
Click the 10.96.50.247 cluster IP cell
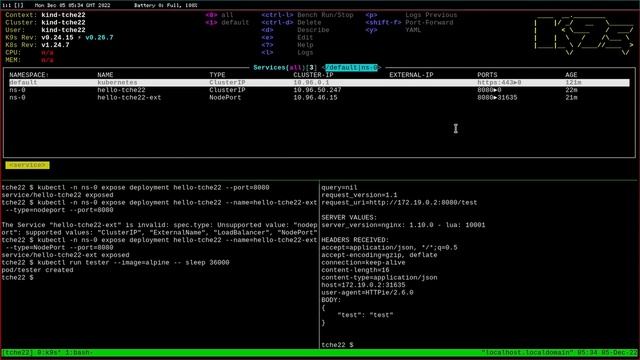tap(317, 90)
